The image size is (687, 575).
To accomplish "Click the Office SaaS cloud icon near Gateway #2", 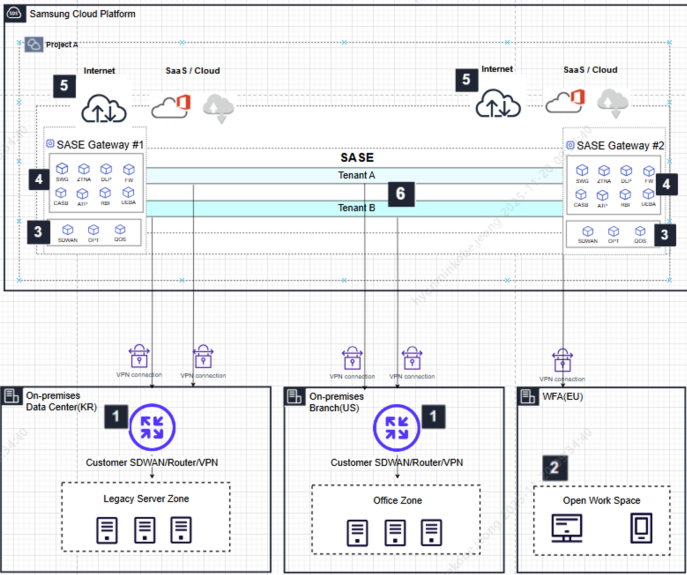I will [x=565, y=101].
